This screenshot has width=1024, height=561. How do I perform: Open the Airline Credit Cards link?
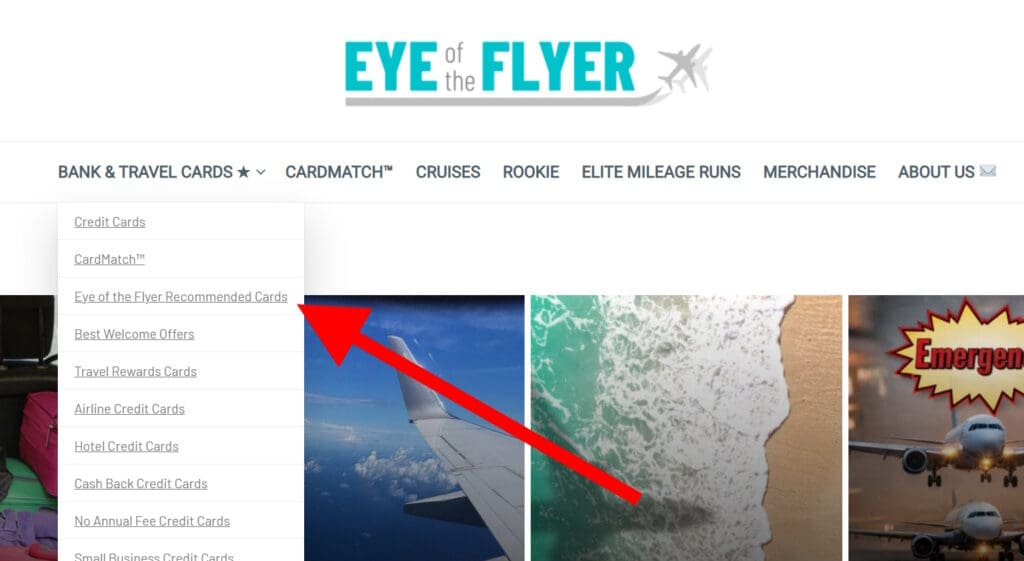[129, 409]
